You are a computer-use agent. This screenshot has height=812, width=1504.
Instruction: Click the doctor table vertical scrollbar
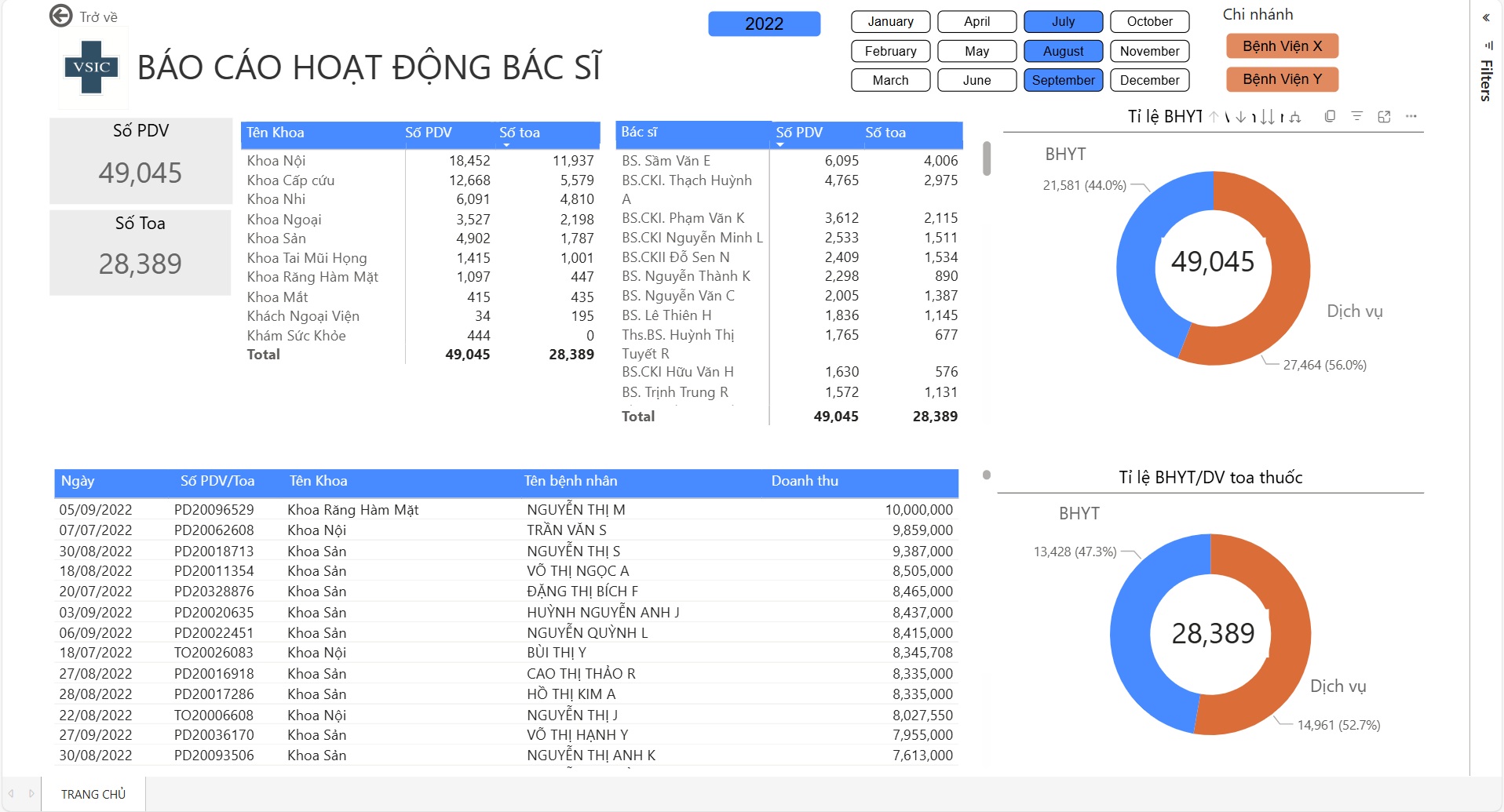(x=987, y=159)
